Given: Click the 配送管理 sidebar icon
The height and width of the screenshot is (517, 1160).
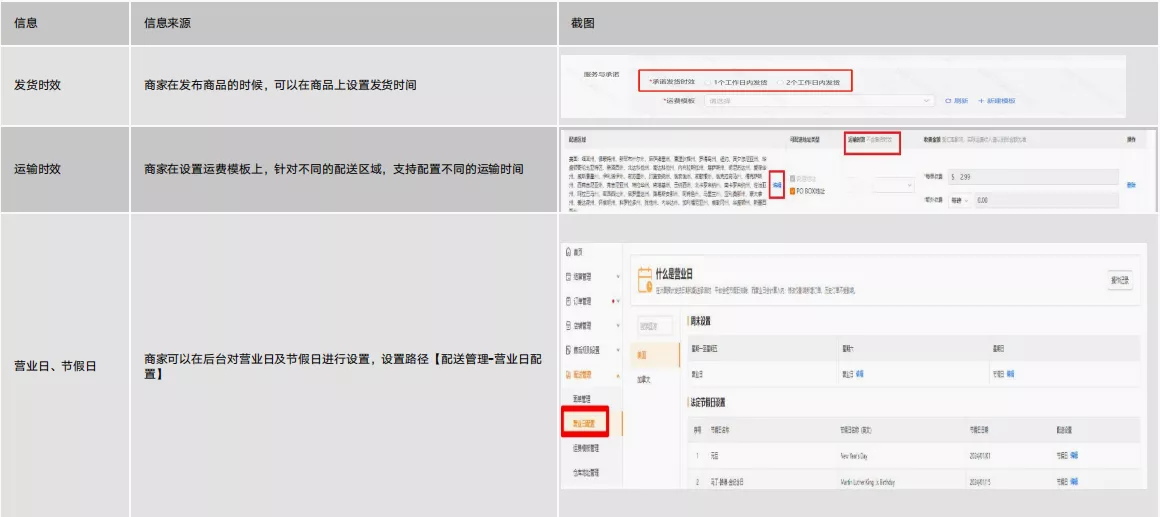Looking at the screenshot, I should [569, 373].
